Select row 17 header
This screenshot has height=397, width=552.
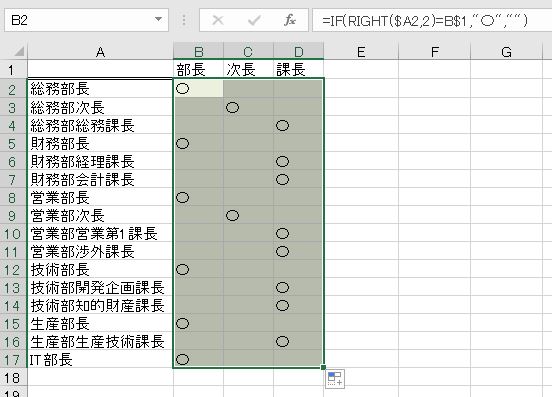[13, 359]
